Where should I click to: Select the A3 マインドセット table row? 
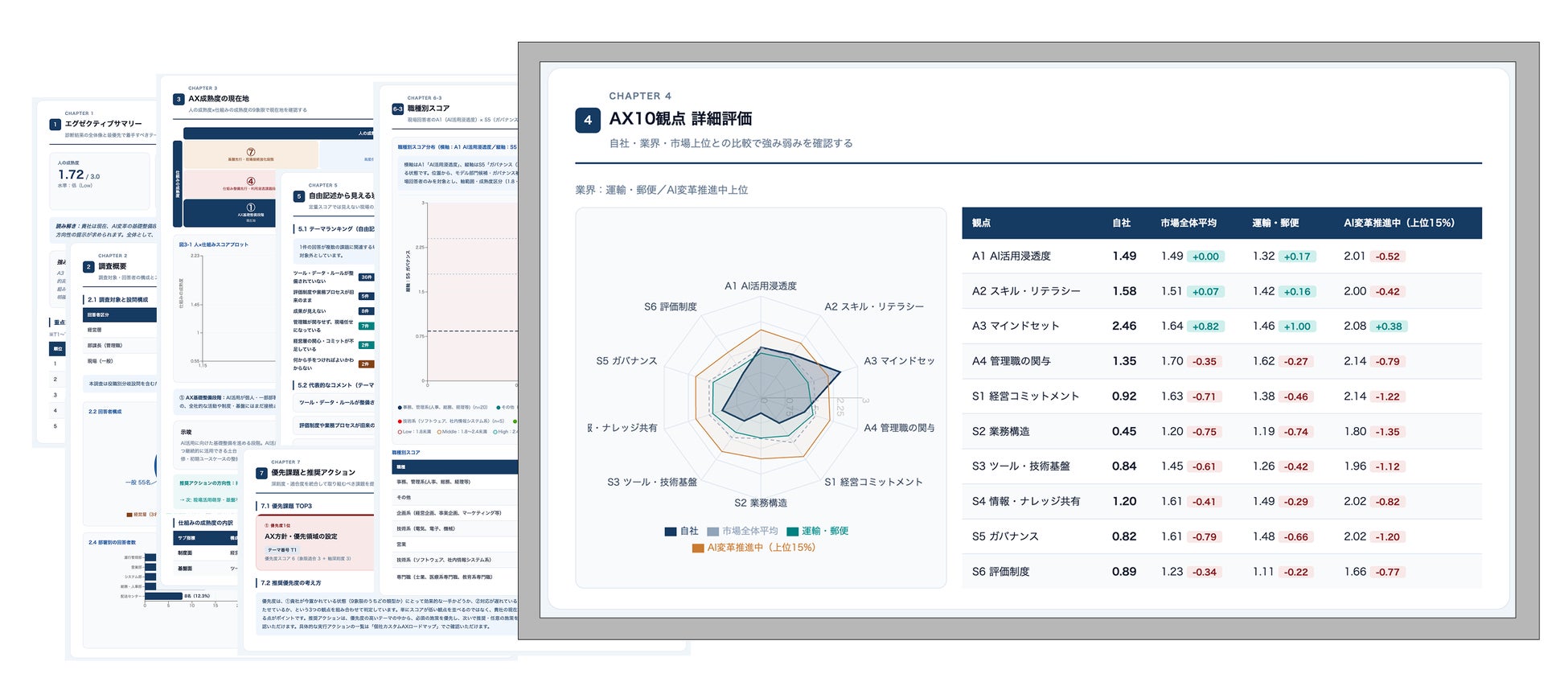[x=1221, y=326]
